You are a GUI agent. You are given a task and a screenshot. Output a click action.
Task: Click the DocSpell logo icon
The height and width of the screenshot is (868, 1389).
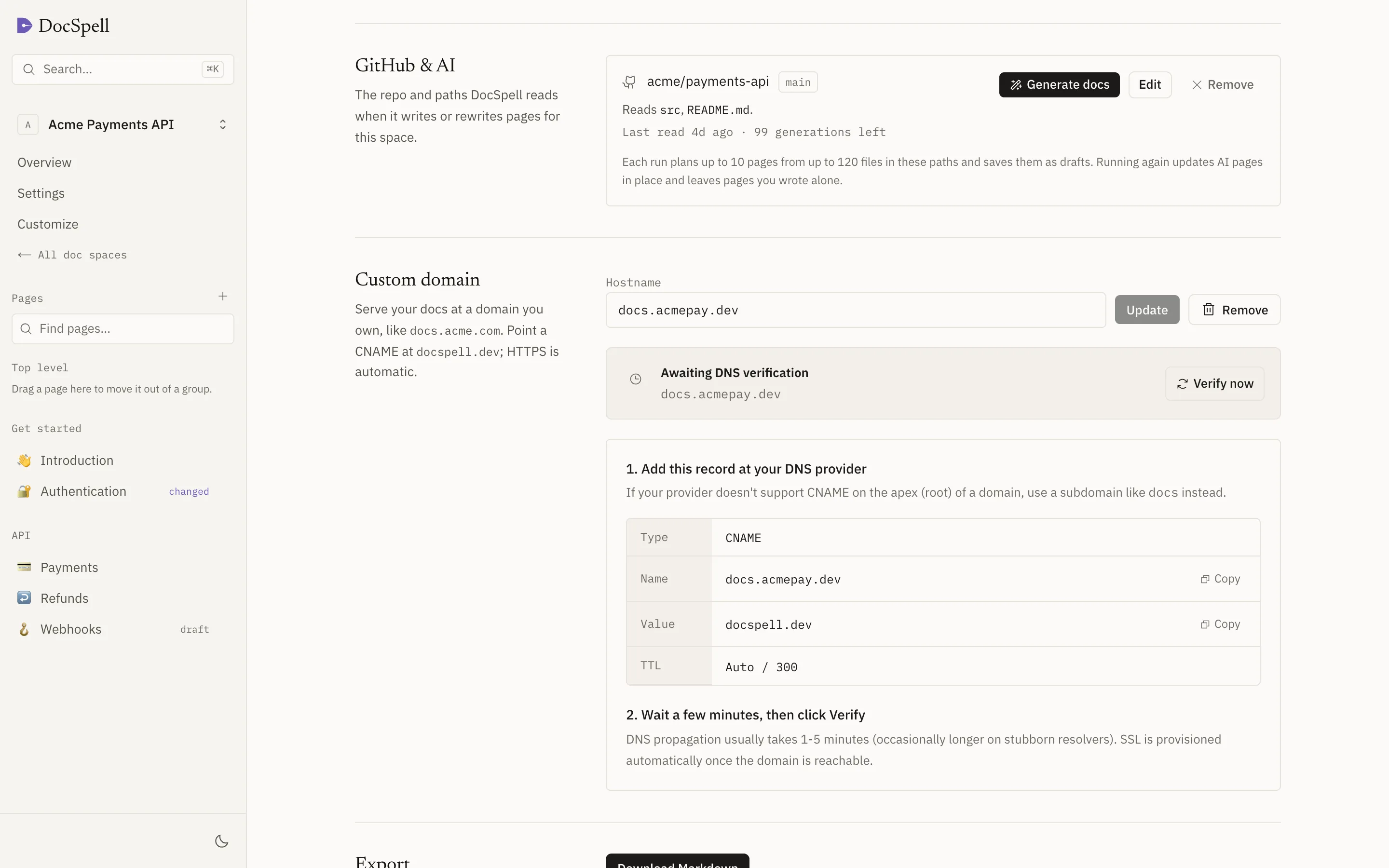tap(25, 25)
